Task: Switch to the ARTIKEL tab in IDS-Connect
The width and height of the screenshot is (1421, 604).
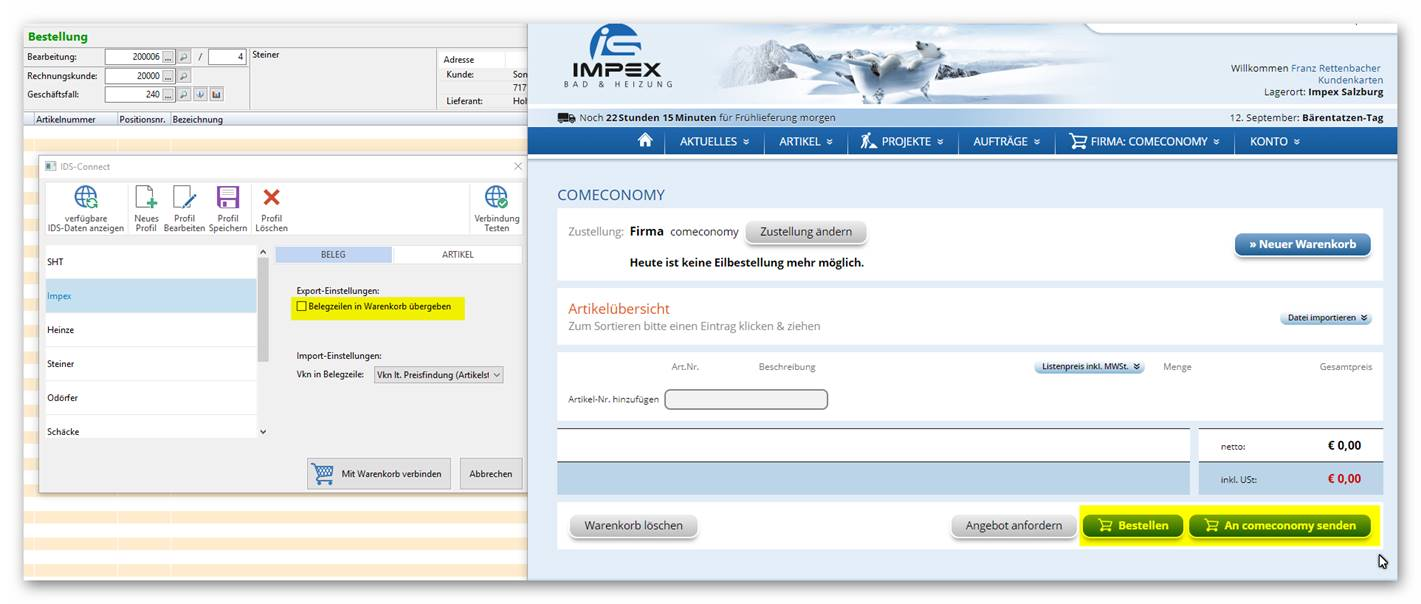Action: point(457,255)
